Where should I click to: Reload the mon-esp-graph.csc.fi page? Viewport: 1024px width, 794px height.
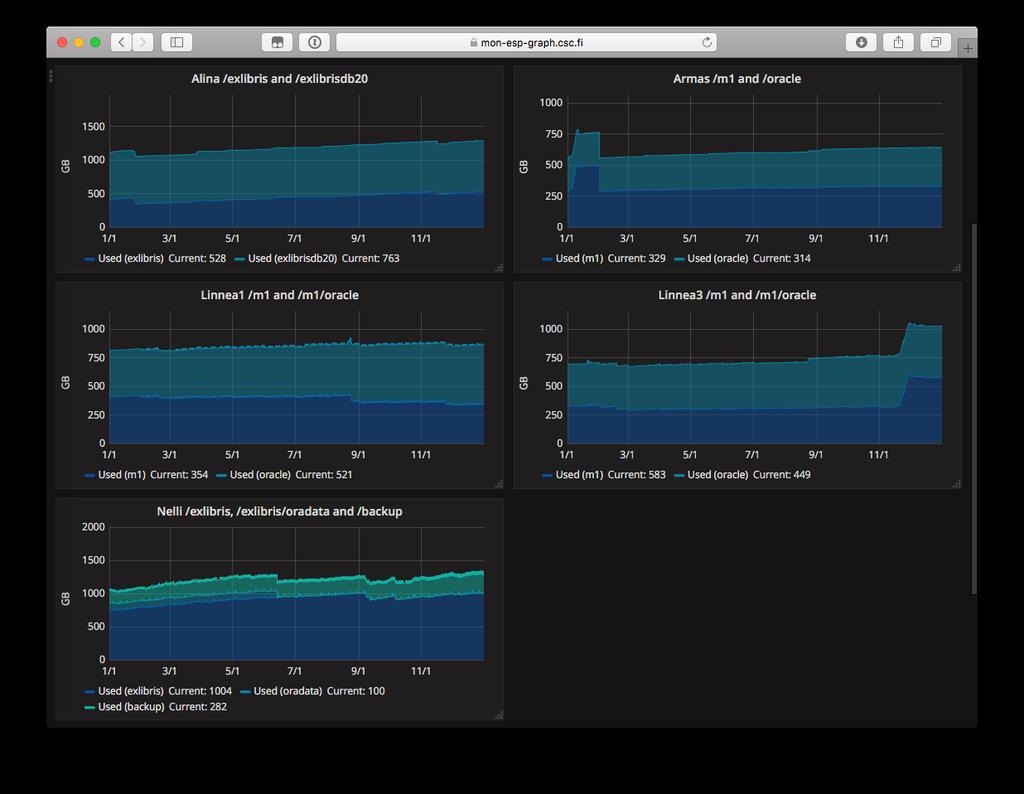pos(707,42)
